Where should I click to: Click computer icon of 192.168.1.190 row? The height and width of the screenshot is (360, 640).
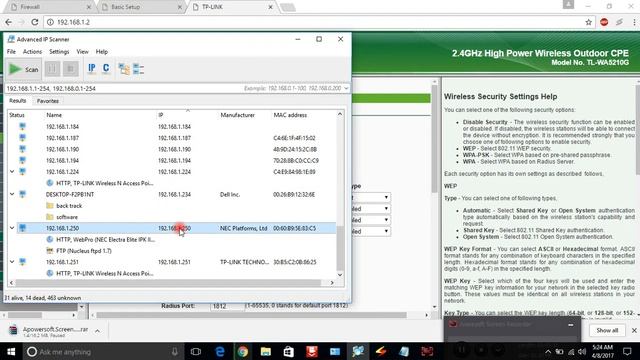point(22,149)
